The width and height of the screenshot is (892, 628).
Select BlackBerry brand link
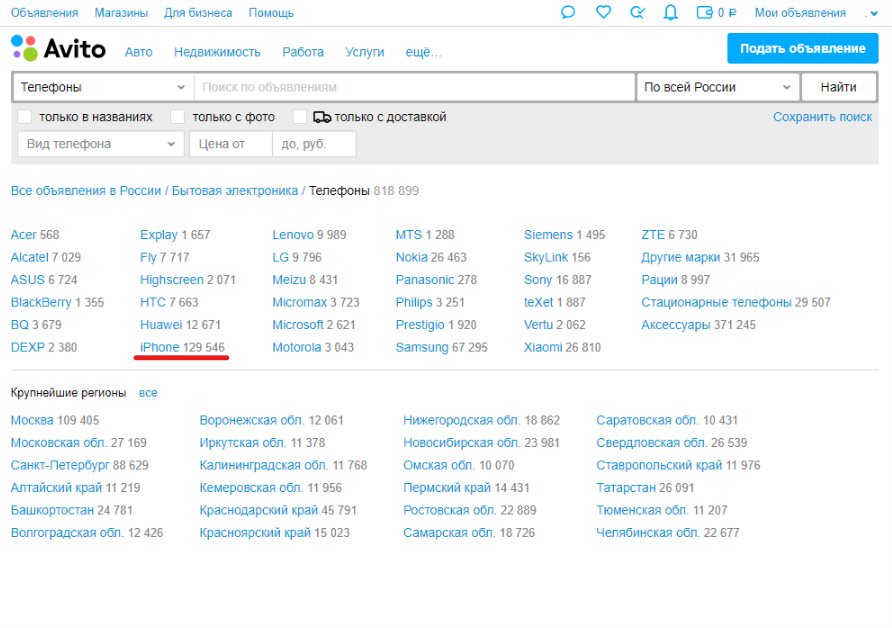(41, 302)
